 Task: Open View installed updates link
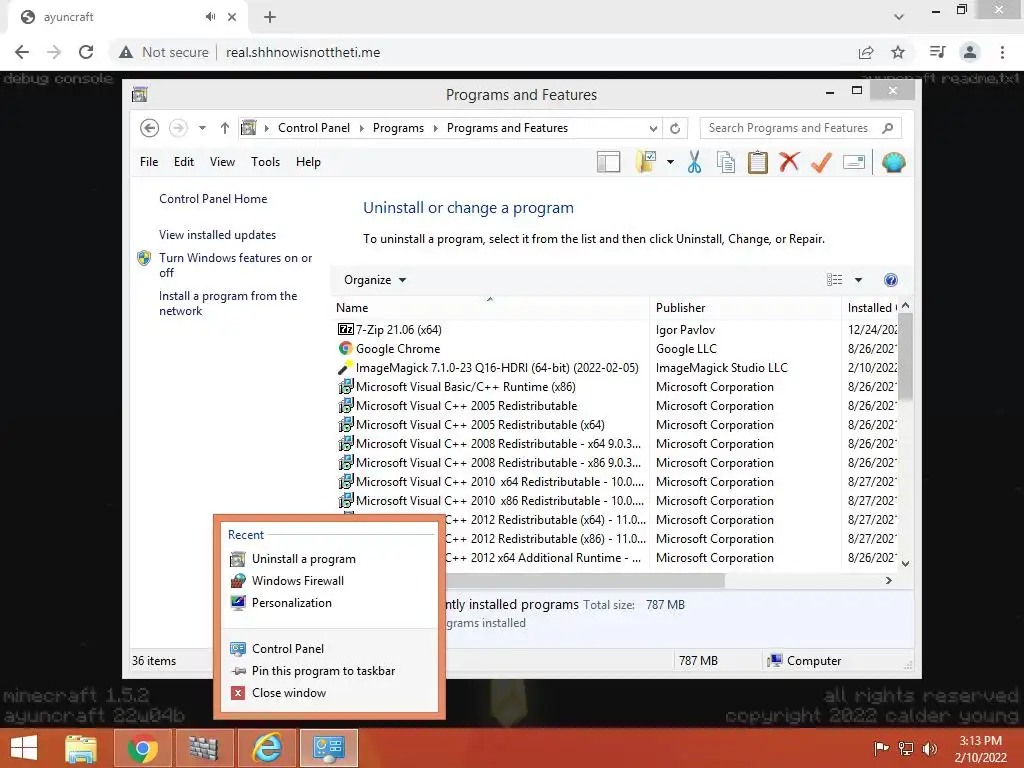(x=217, y=234)
